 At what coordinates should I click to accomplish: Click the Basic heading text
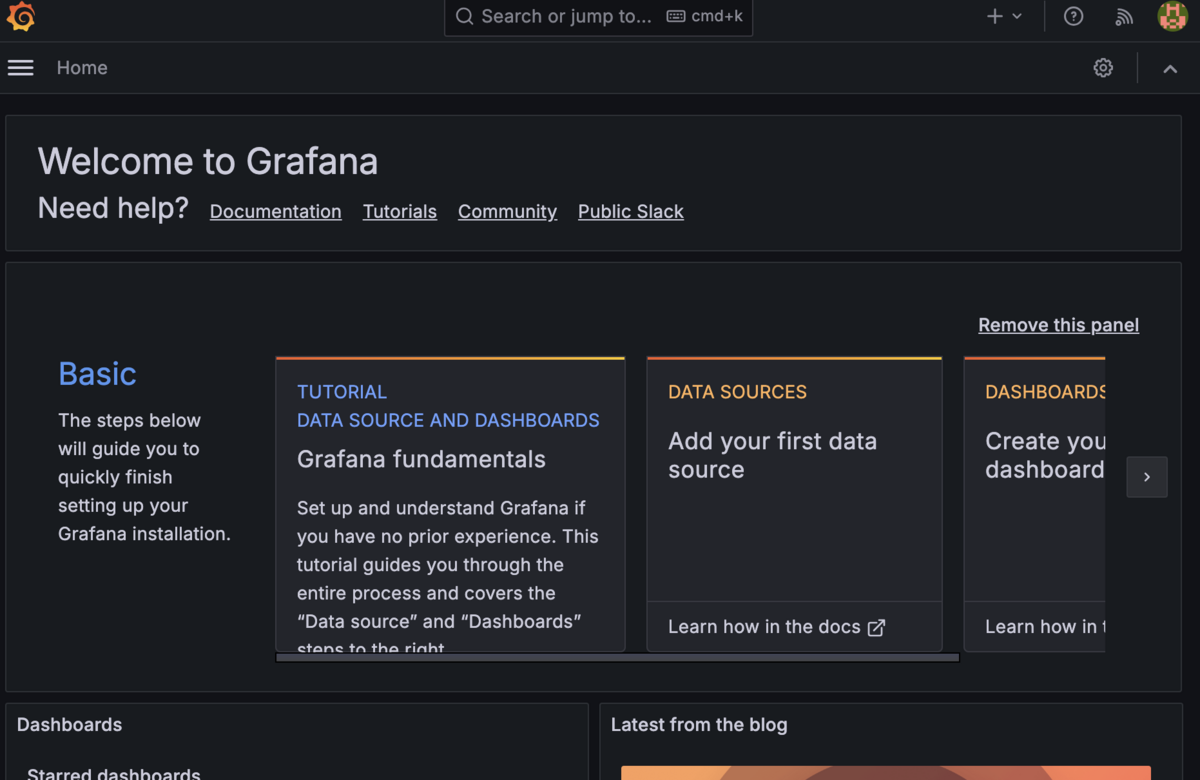click(x=97, y=374)
